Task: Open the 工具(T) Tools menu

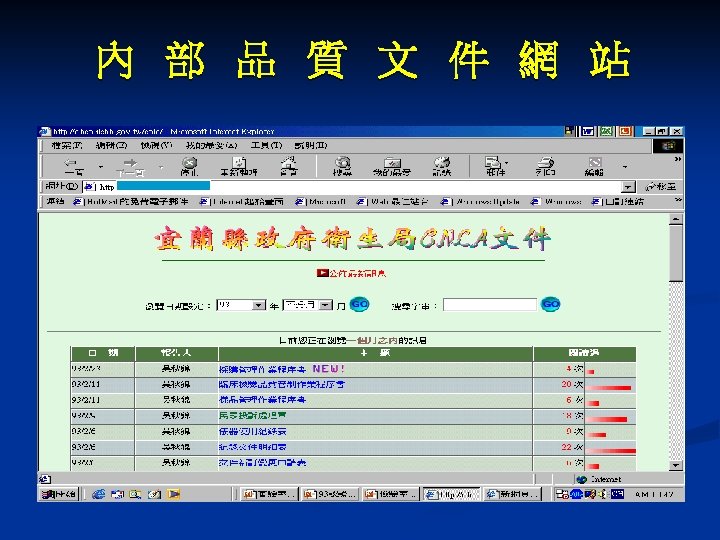Action: 266,146
